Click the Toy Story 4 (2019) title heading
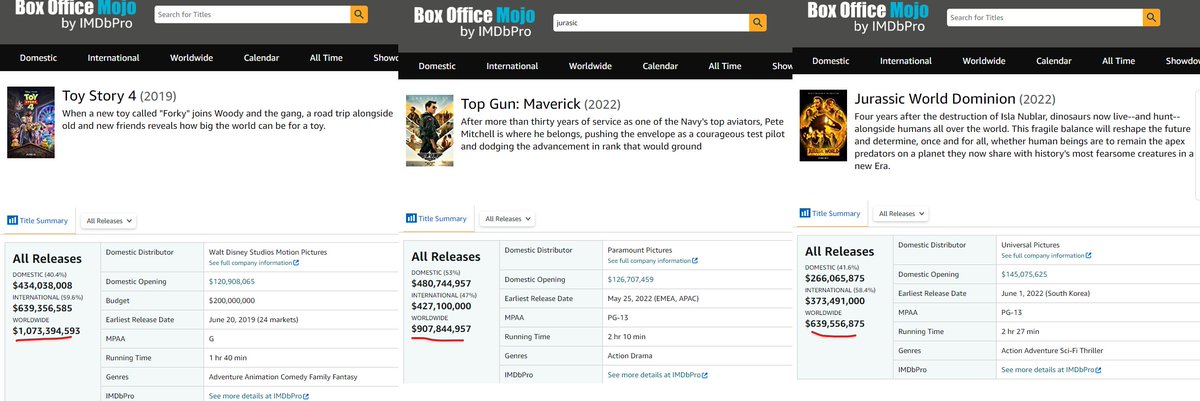The height and width of the screenshot is (401, 1200). tap(119, 96)
